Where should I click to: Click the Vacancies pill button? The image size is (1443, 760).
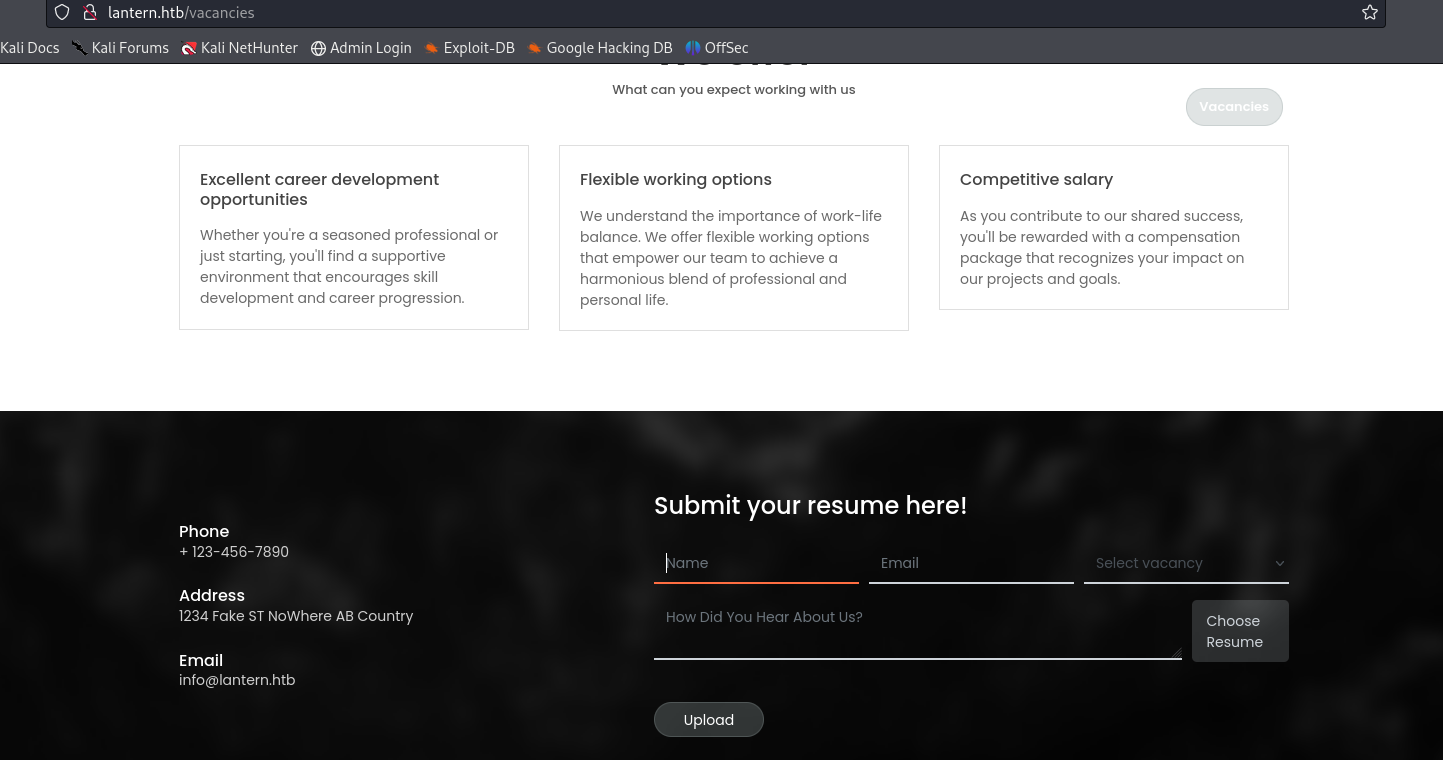click(1234, 107)
